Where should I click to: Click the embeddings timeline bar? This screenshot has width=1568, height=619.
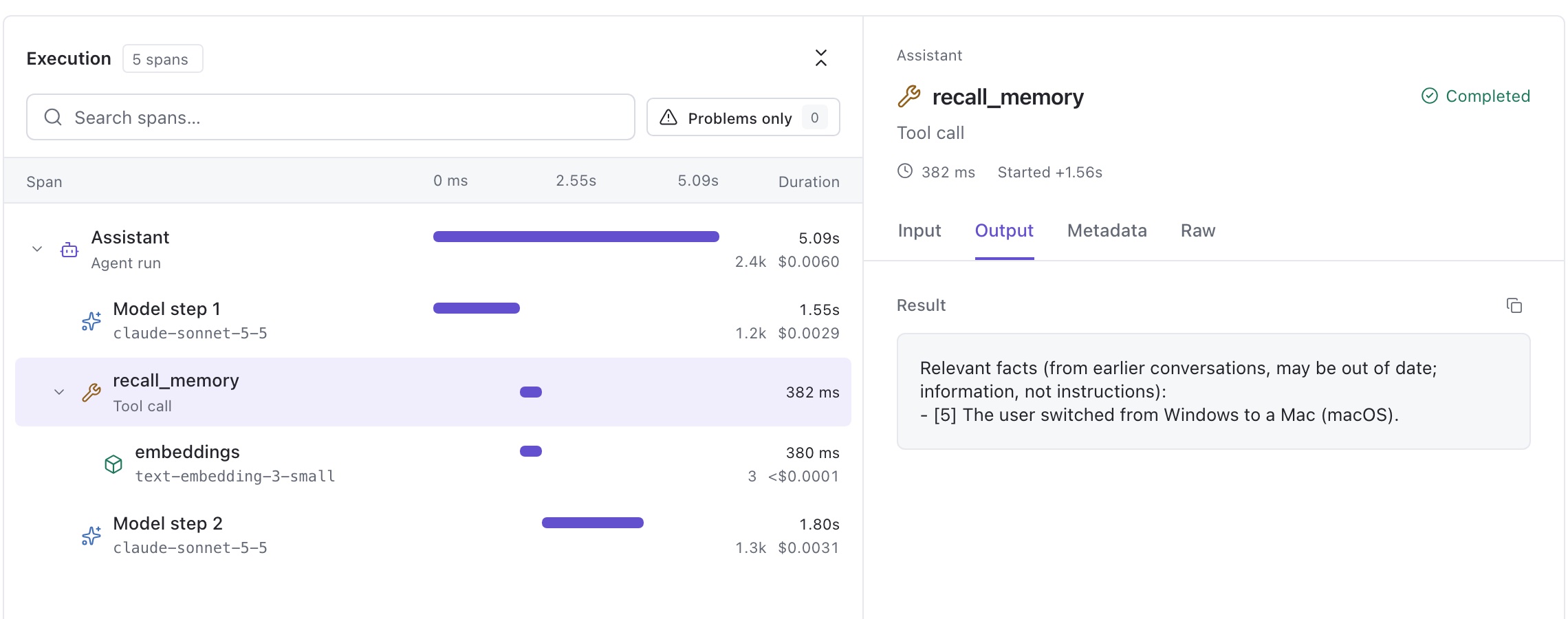pyautogui.click(x=531, y=451)
